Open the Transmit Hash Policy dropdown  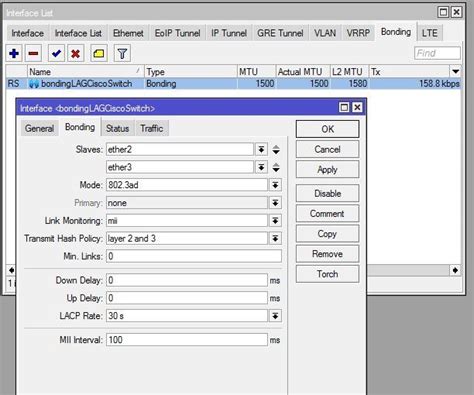275,238
